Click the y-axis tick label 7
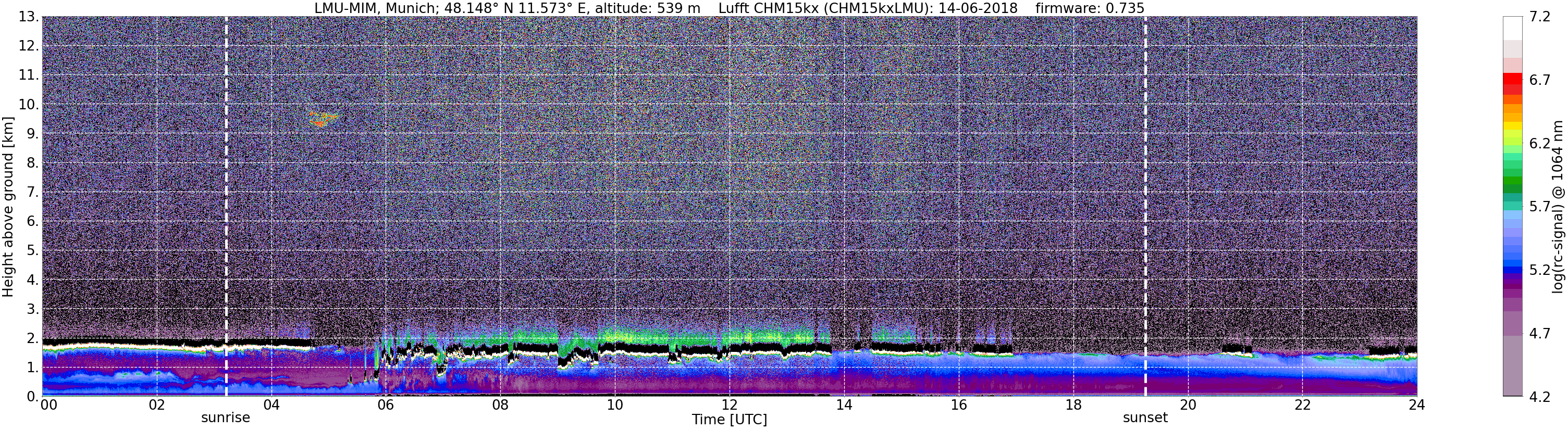This screenshot has width=1568, height=430. (x=32, y=192)
